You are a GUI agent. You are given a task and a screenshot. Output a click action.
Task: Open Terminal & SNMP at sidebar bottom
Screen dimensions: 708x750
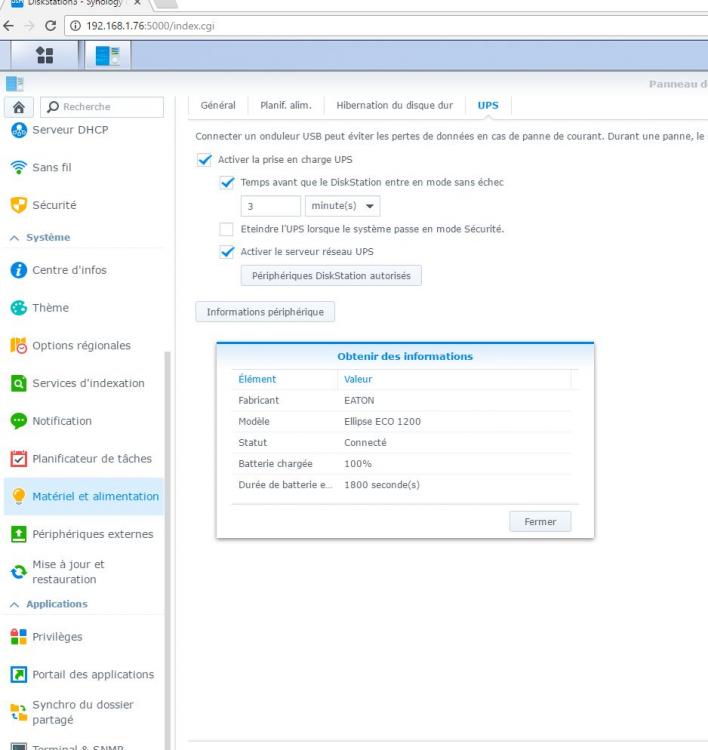[77, 747]
